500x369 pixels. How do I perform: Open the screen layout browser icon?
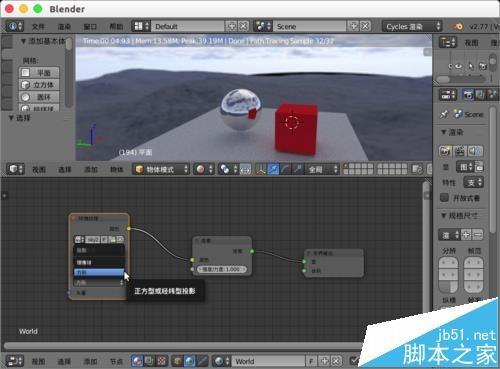click(x=140, y=26)
